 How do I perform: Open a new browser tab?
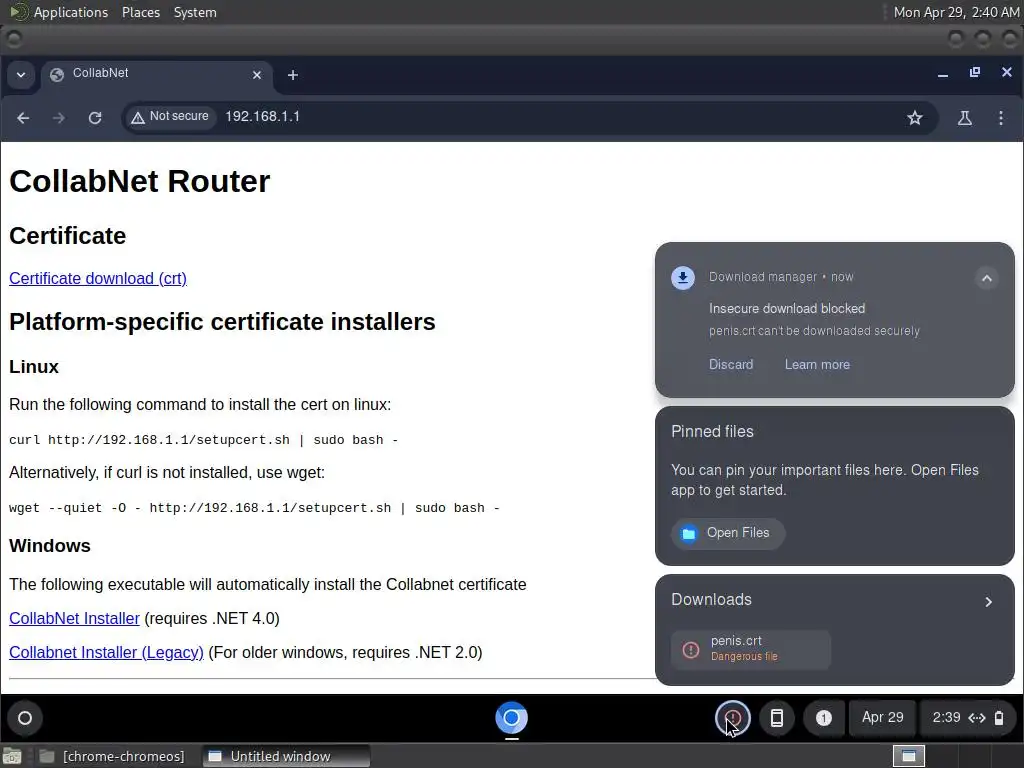tap(293, 76)
